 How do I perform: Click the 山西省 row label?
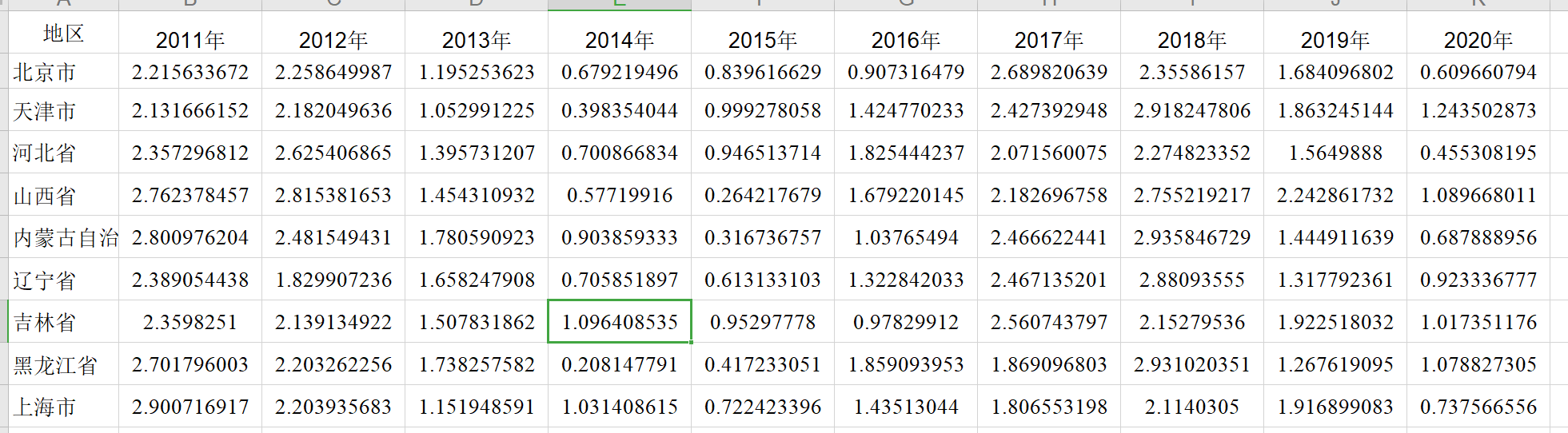(63, 195)
